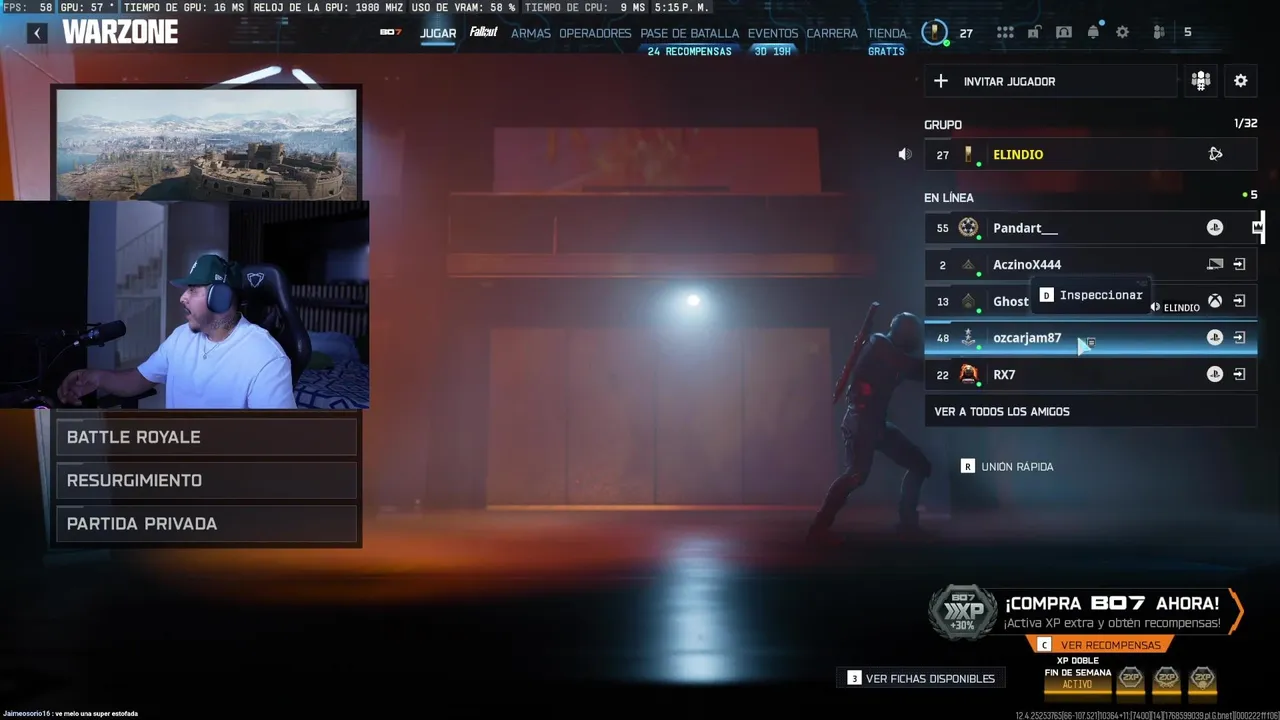1280x720 pixels.
Task: Join Ghost using the join arrow icon
Action: click(1239, 301)
